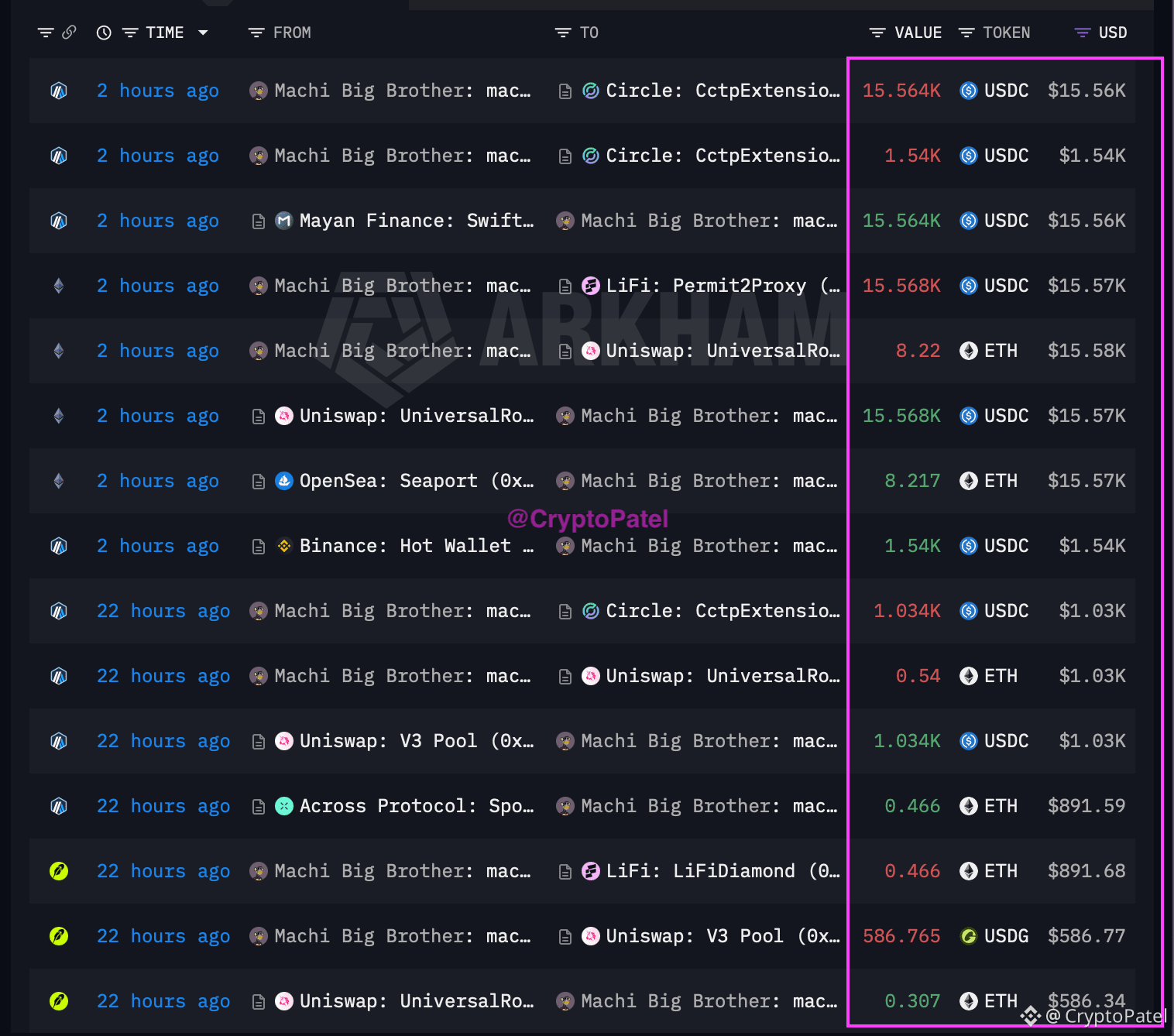Click the Circle icon in the $15.56K outgoing row
This screenshot has height=1036, width=1174.
[x=591, y=91]
